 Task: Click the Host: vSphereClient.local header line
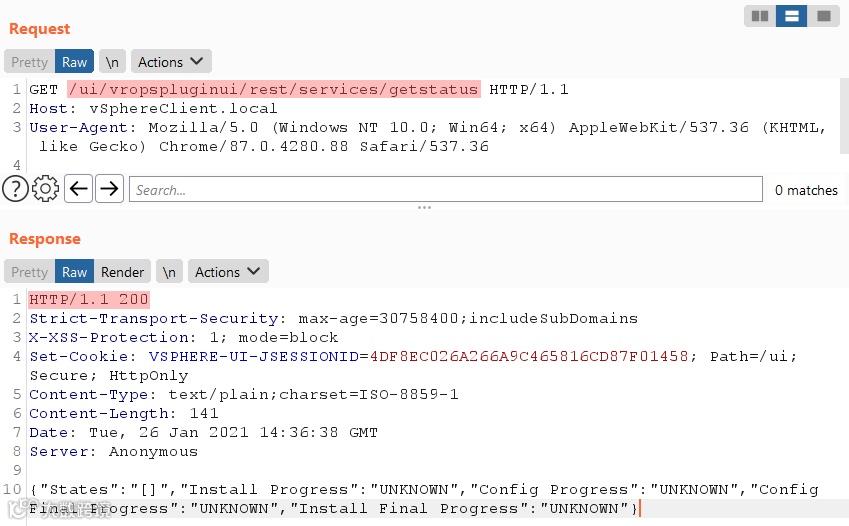(153, 108)
